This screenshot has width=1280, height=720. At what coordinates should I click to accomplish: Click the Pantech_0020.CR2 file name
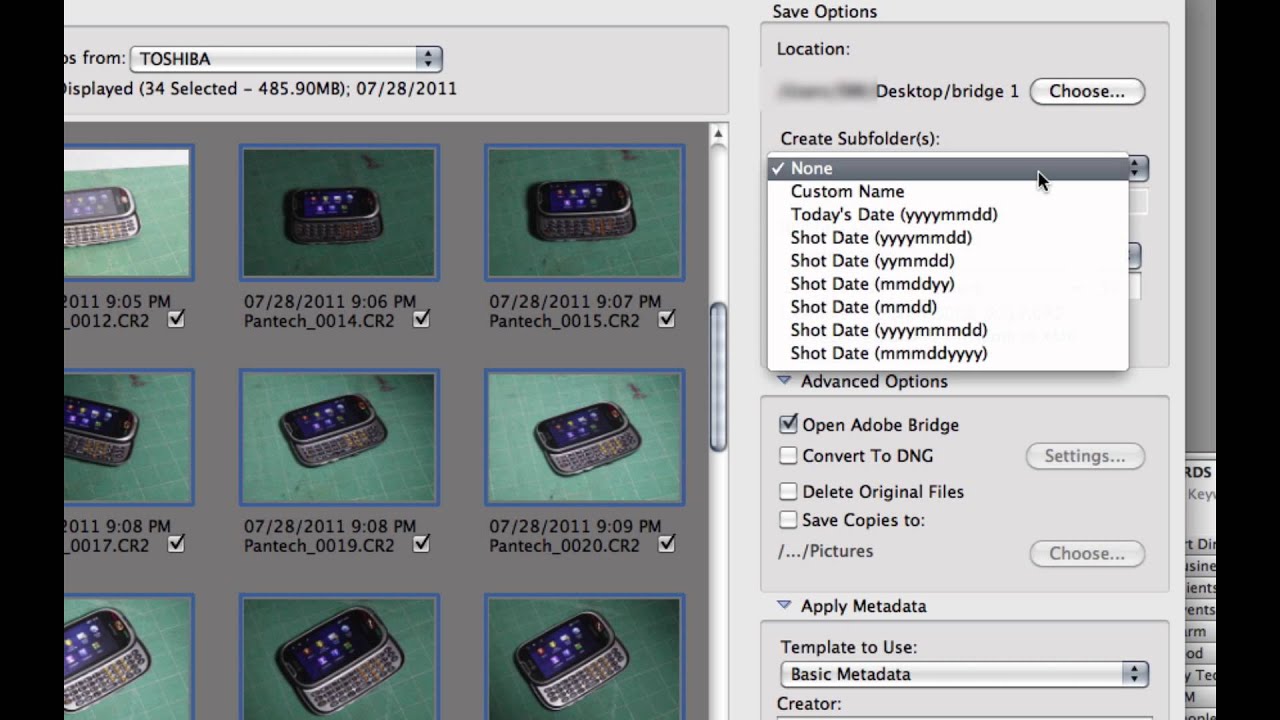tap(564, 546)
